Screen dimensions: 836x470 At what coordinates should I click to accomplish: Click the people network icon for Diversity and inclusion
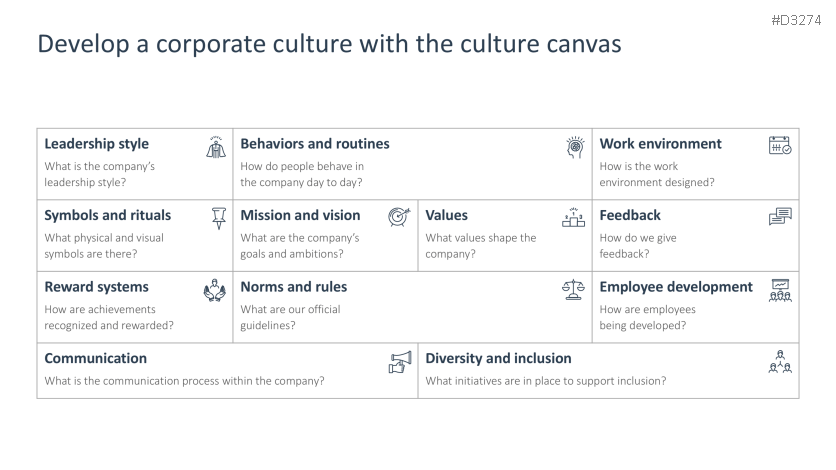(x=780, y=362)
